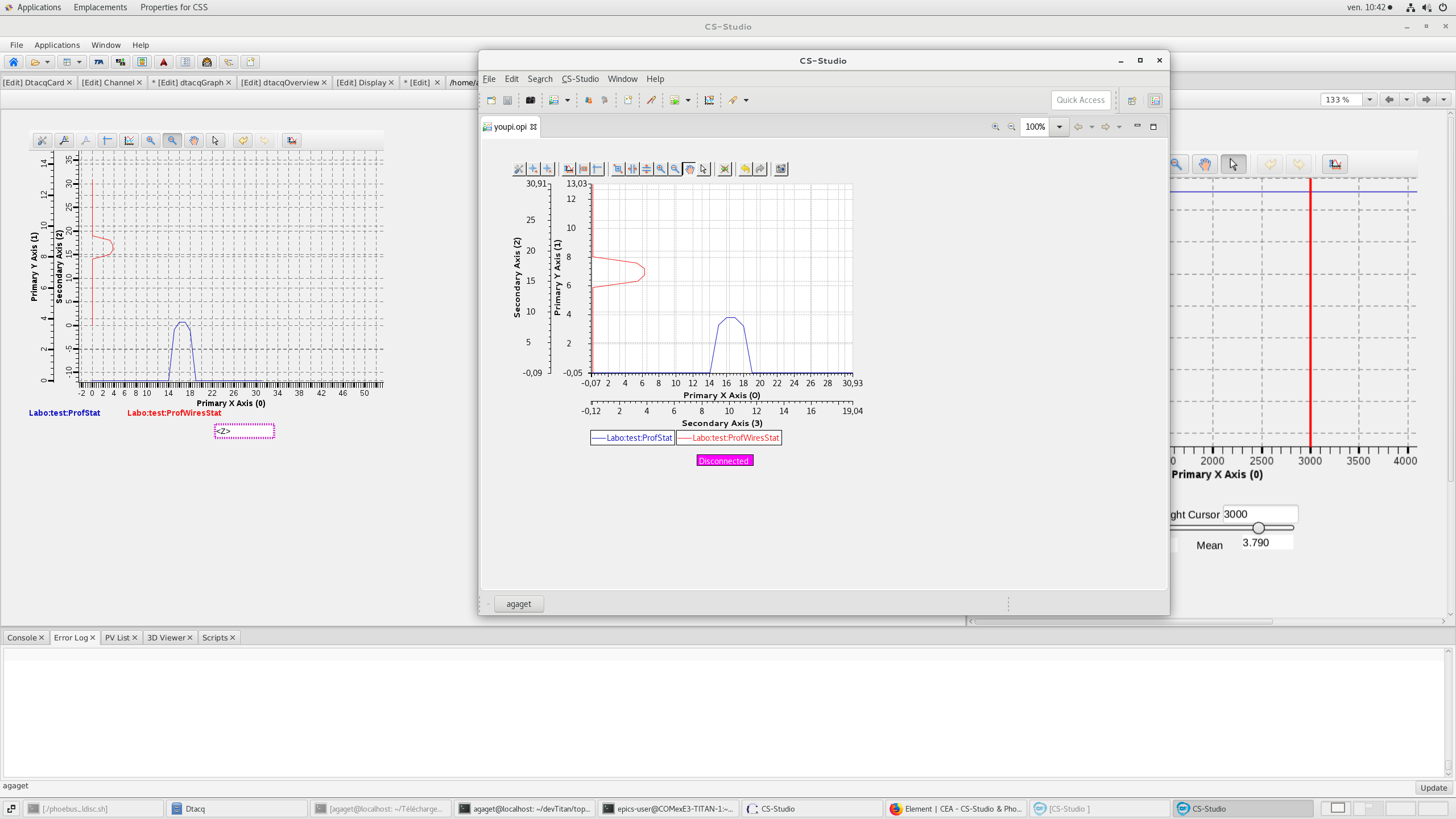Enable pan hand tool on the left plot toolbar
Viewport: 1456px width, 819px height.
[194, 140]
